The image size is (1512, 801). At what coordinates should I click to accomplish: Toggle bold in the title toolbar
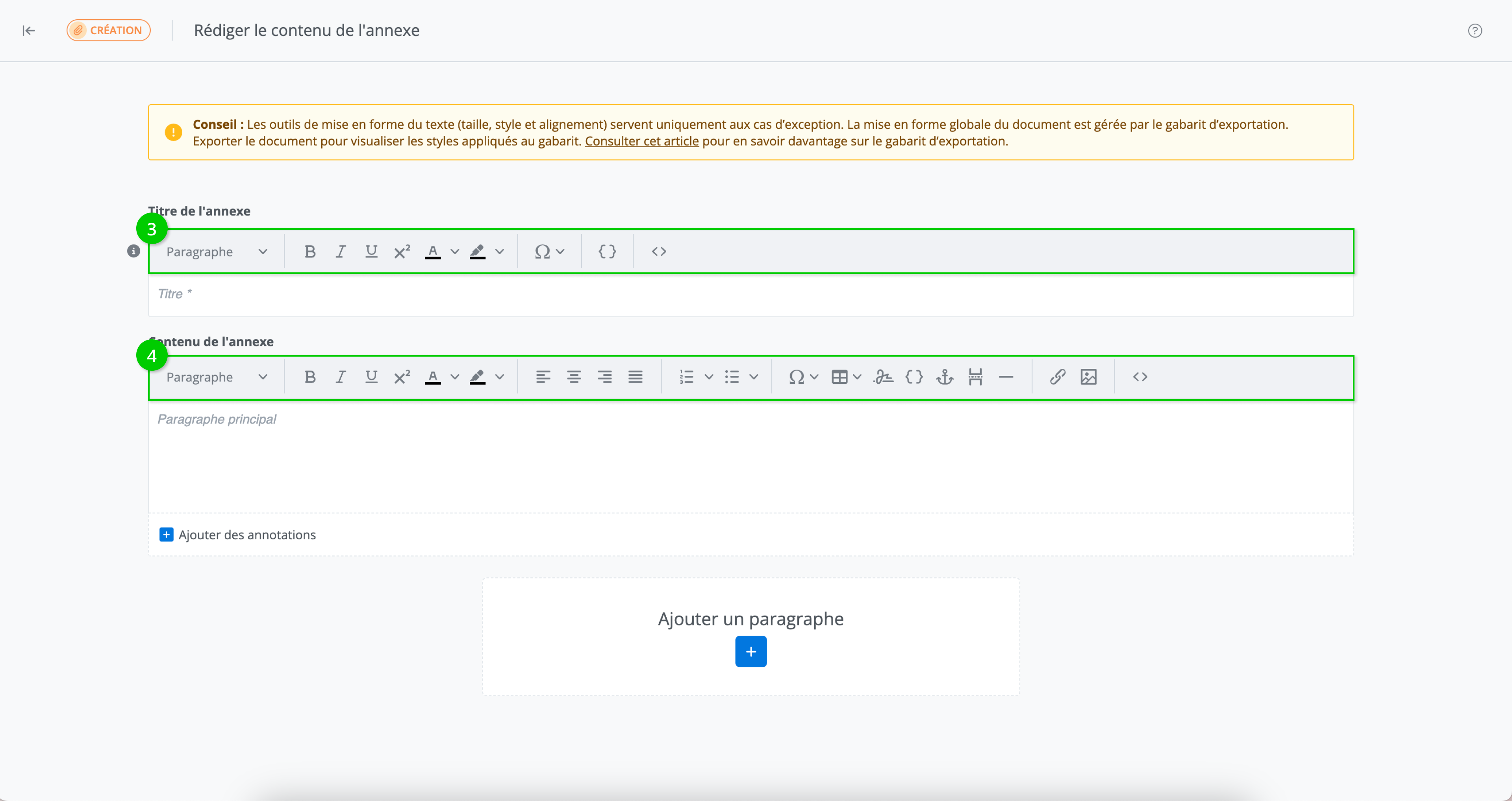point(310,252)
